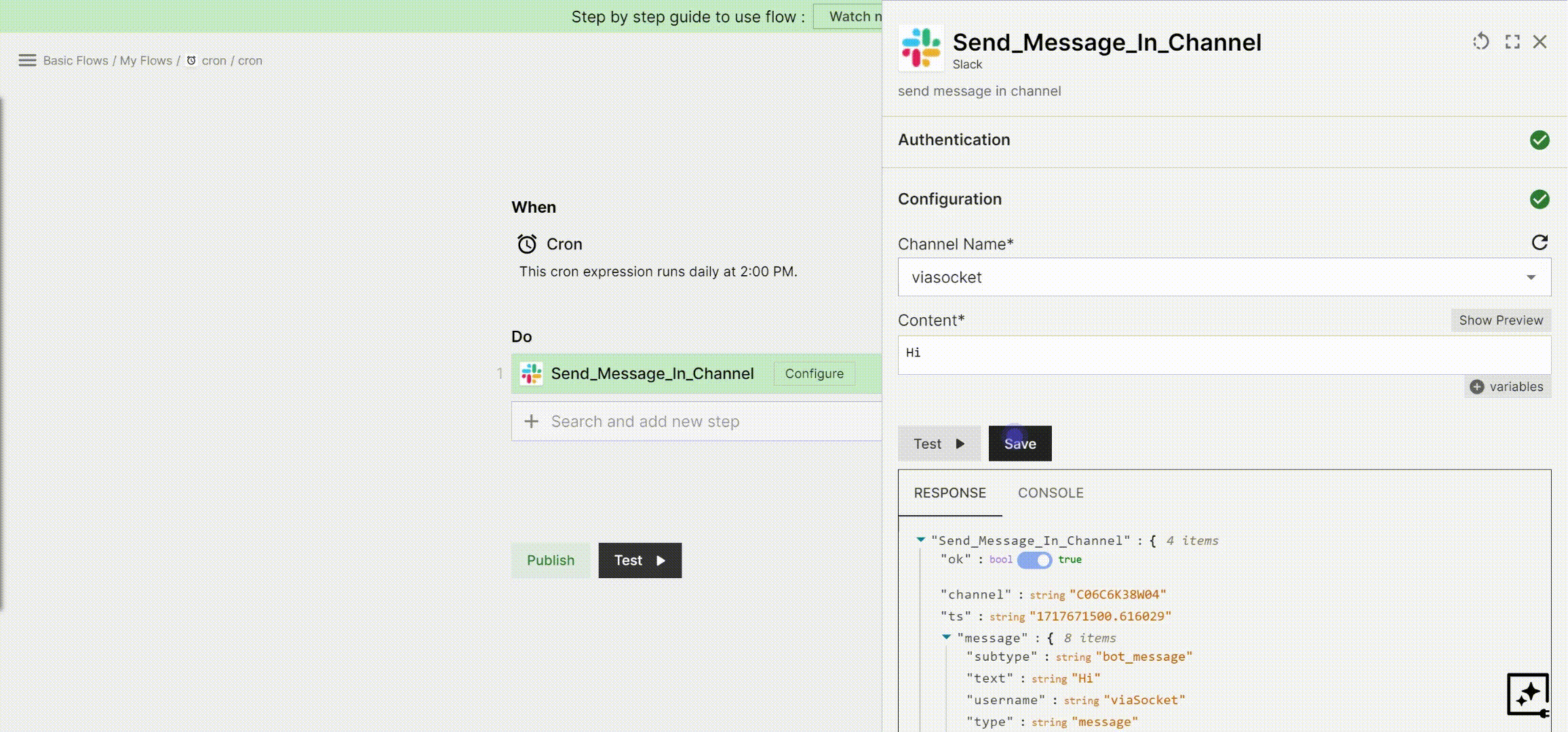Click the cron description text about 2:00 PM
Image resolution: width=1568 pixels, height=732 pixels.
point(658,272)
